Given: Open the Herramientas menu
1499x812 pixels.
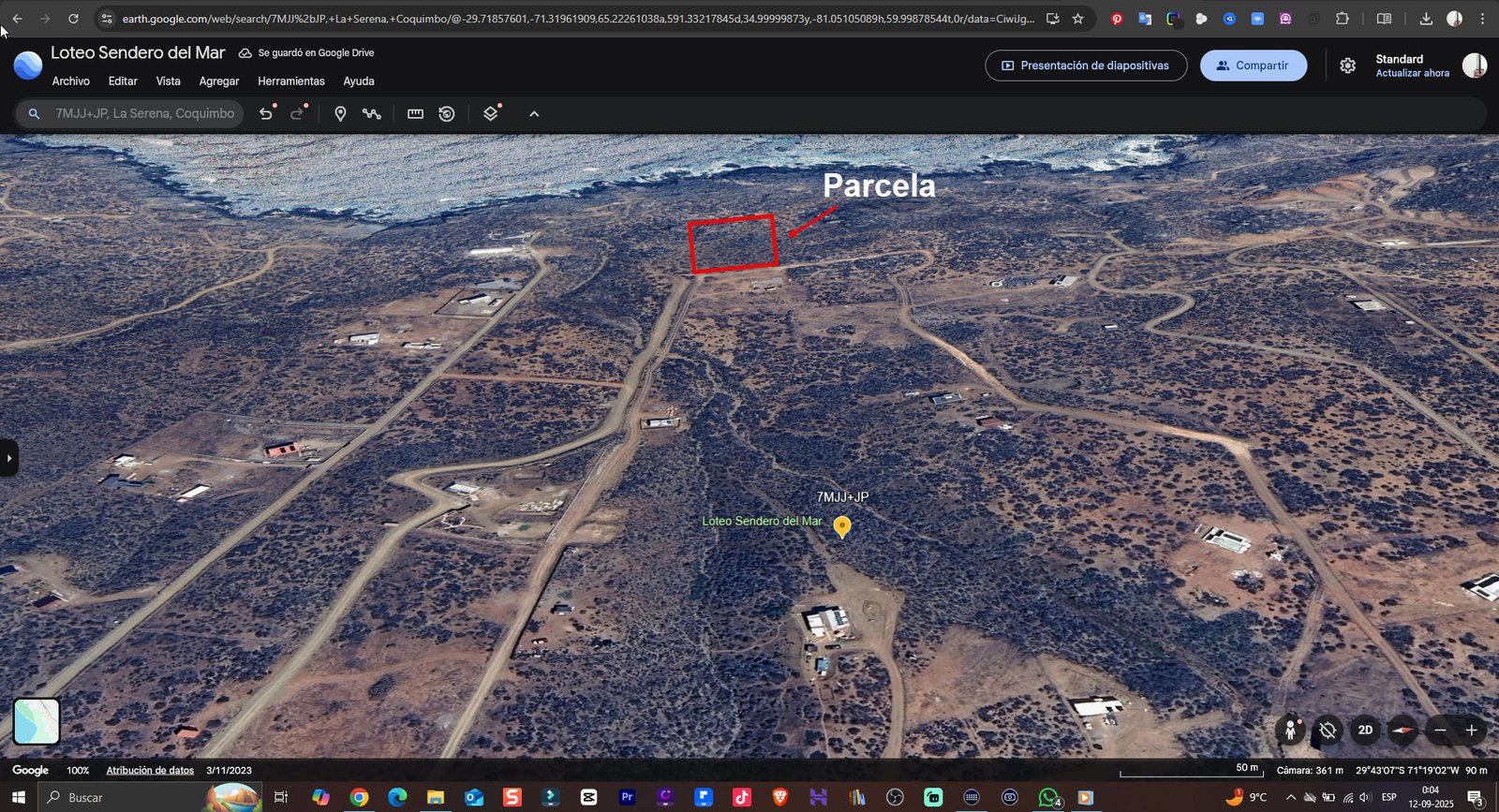Looking at the screenshot, I should pyautogui.click(x=291, y=81).
